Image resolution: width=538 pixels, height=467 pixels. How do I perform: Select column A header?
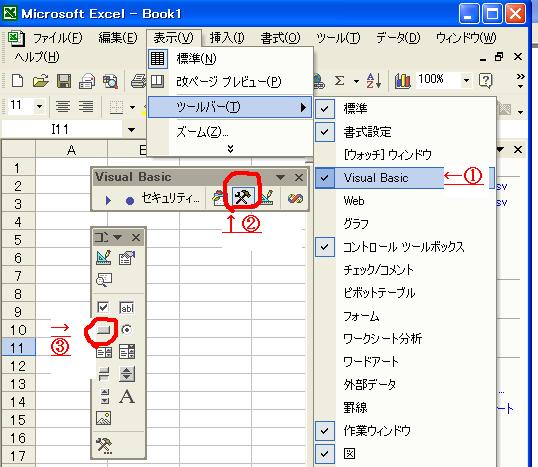(x=71, y=150)
